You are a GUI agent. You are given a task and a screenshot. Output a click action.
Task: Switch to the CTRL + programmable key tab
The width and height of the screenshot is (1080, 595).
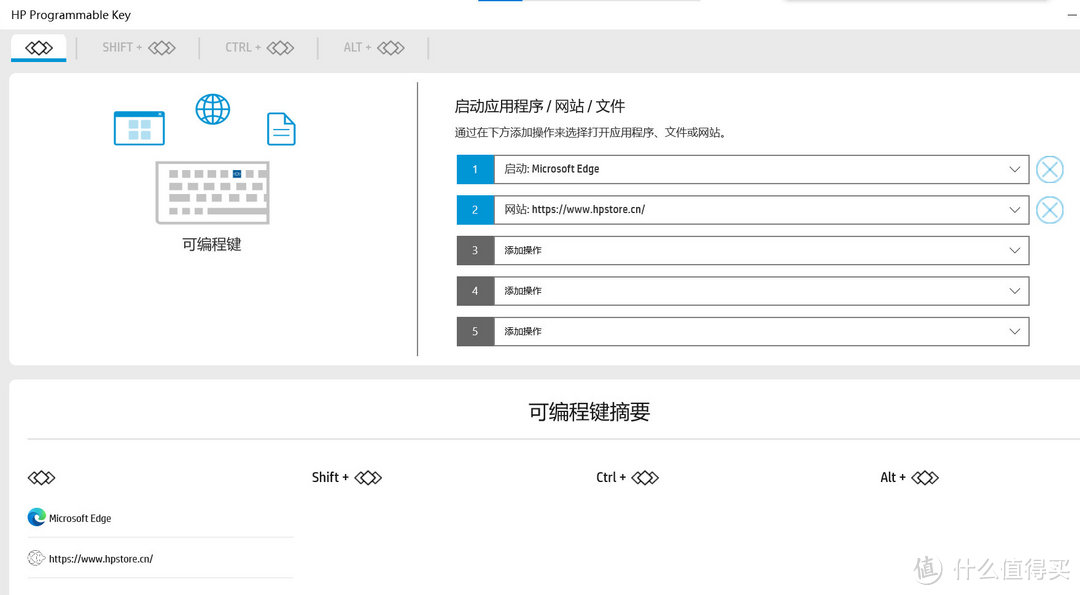(259, 48)
